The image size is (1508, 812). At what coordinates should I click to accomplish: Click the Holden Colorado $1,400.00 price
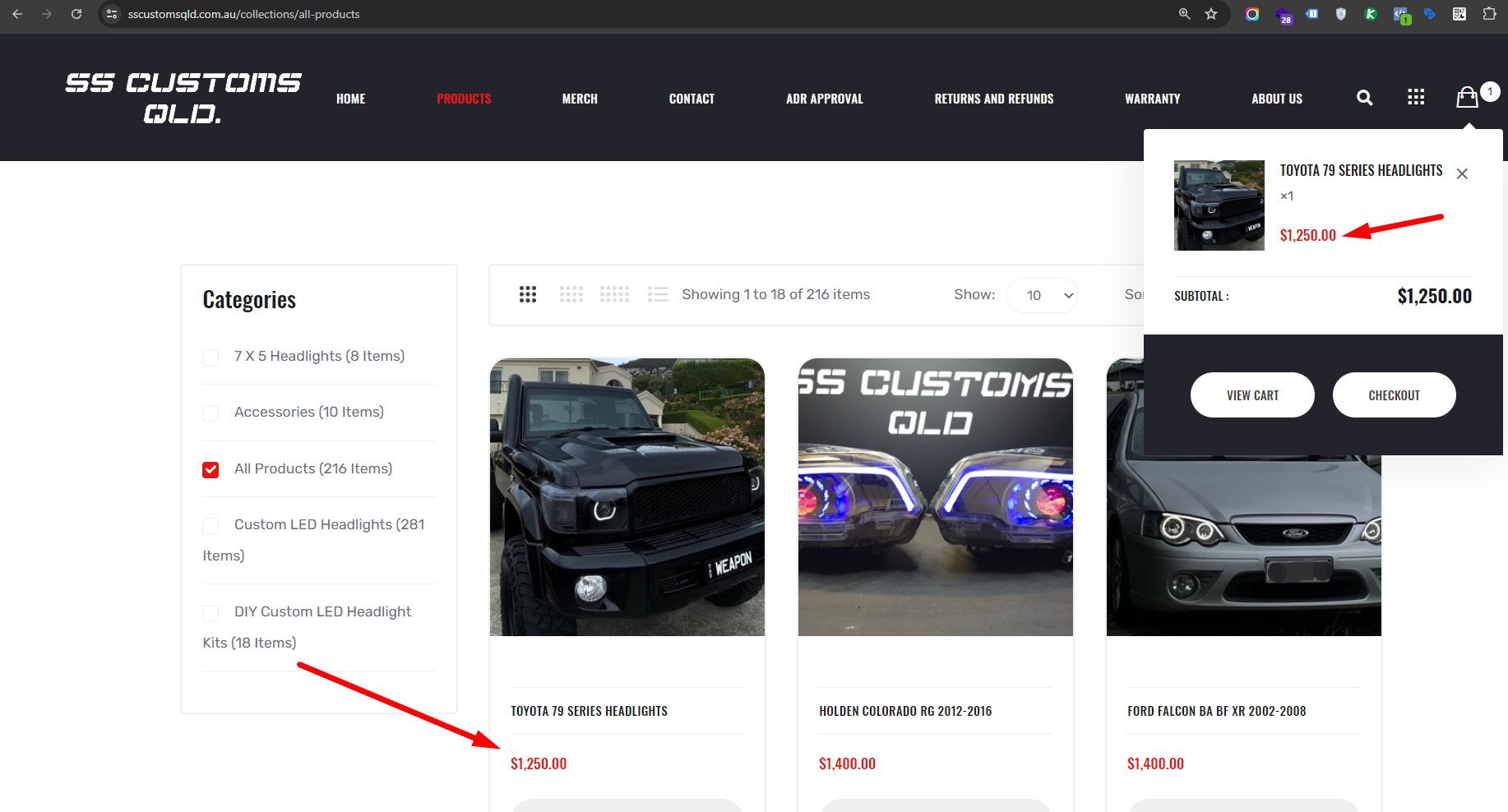pos(847,764)
